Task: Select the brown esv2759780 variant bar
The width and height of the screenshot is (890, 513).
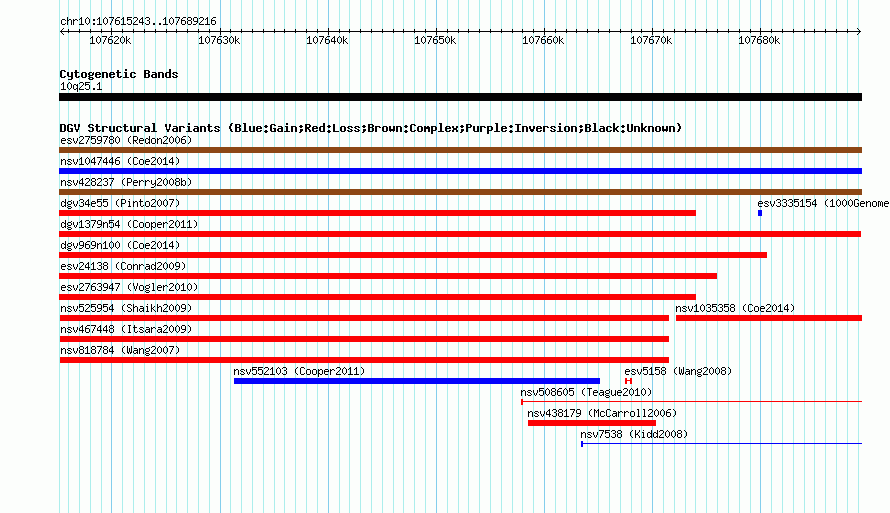Action: pyautogui.click(x=460, y=150)
